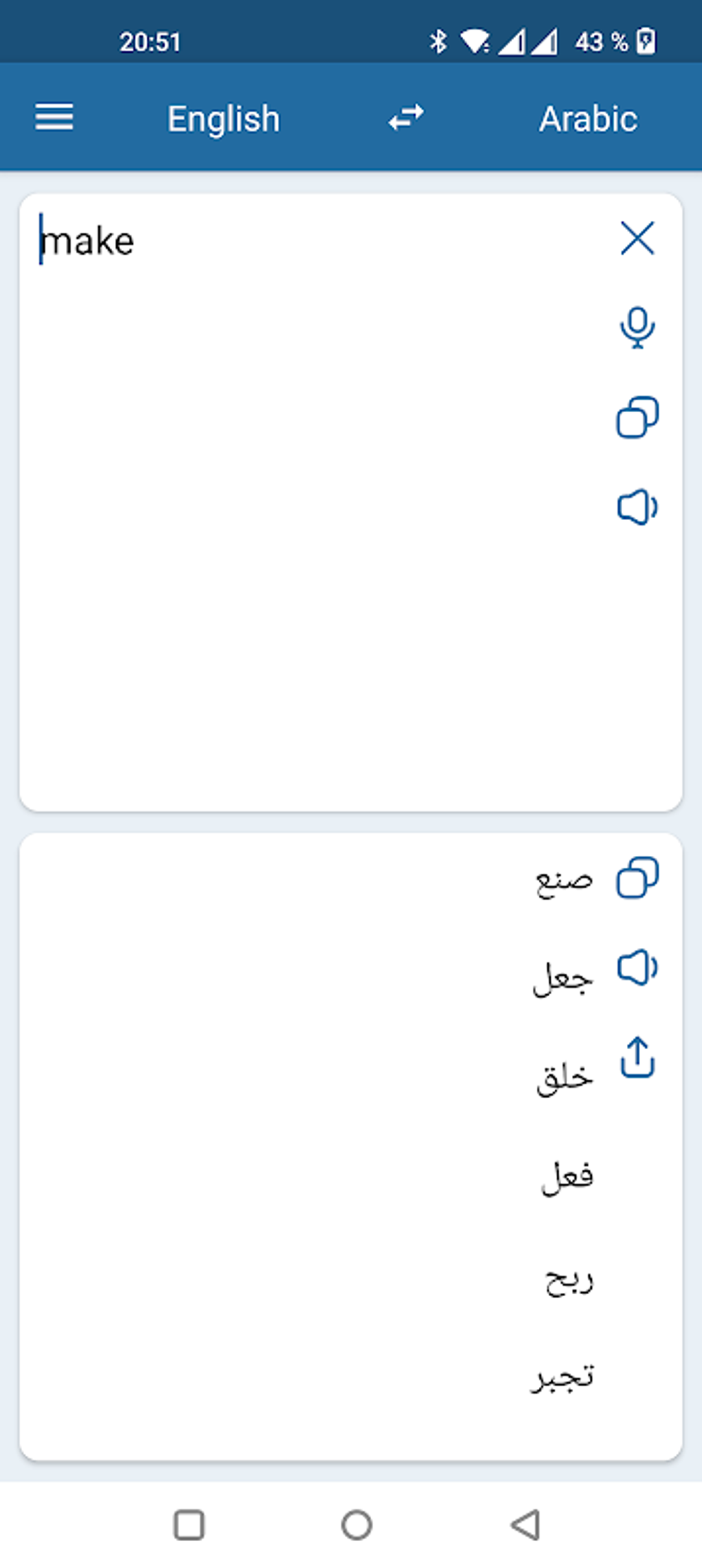Select the translation صنع
The image size is (702, 1568).
564,880
